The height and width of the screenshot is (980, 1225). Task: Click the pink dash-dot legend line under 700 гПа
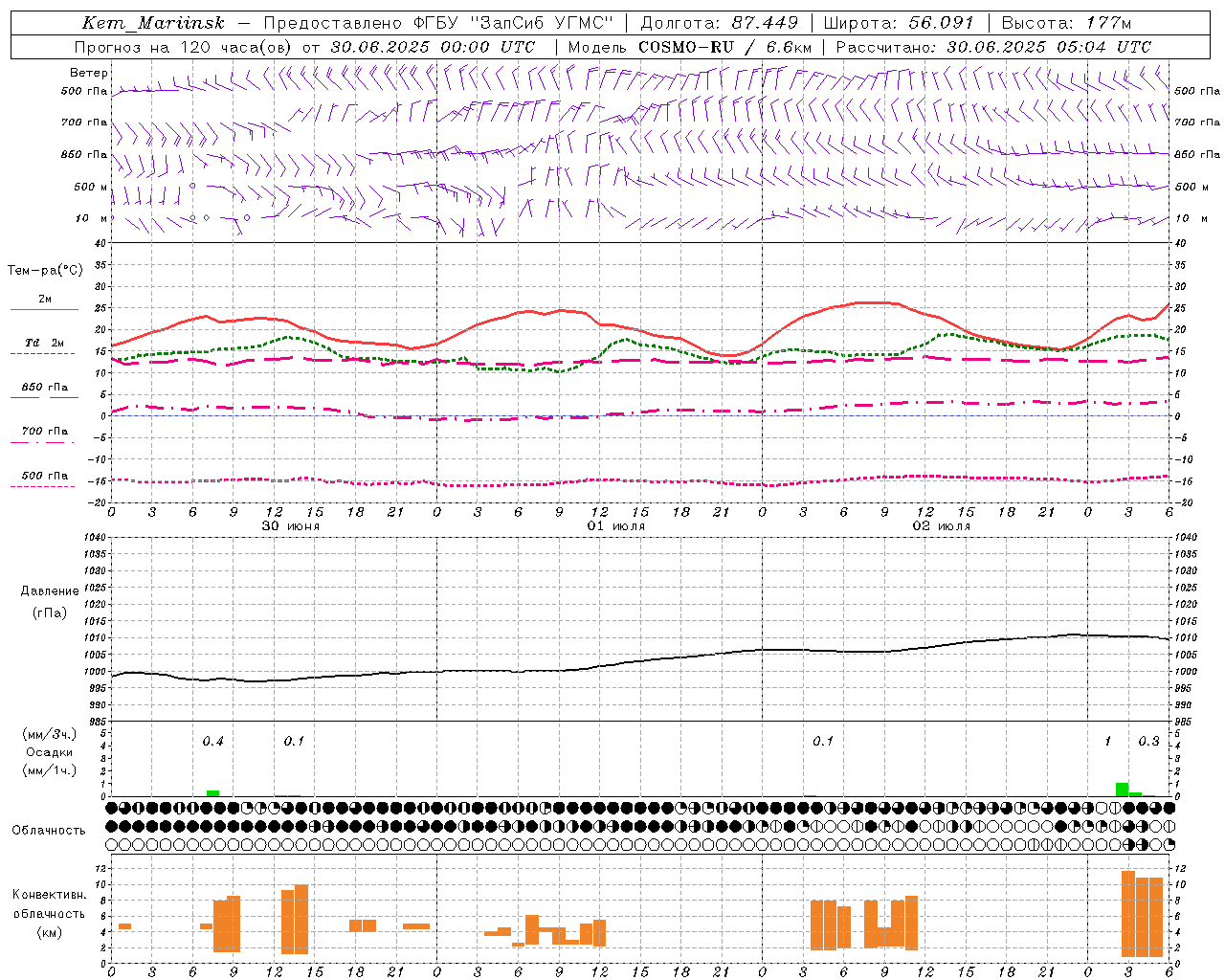coord(42,443)
